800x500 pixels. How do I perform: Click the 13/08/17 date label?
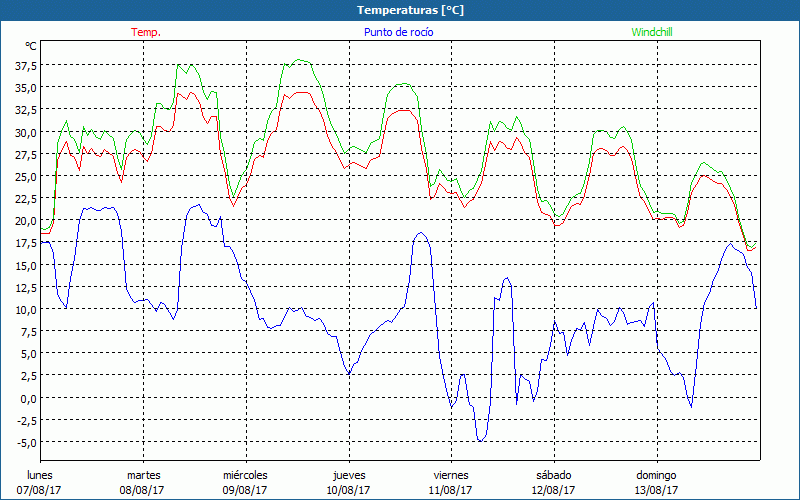[656, 490]
